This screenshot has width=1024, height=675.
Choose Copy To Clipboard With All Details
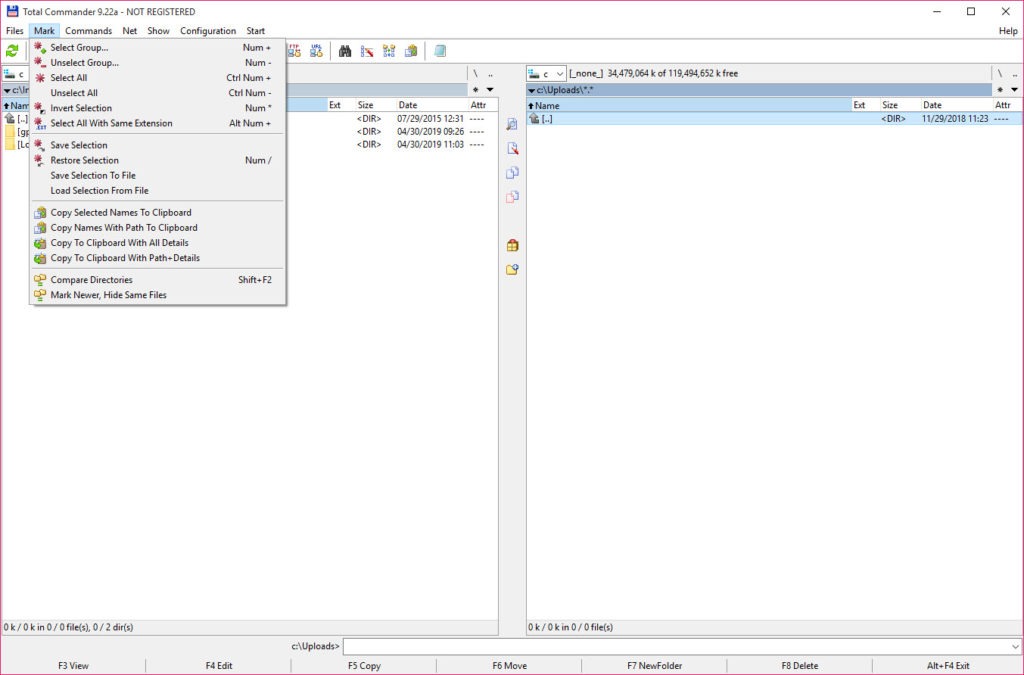[x=157, y=242]
